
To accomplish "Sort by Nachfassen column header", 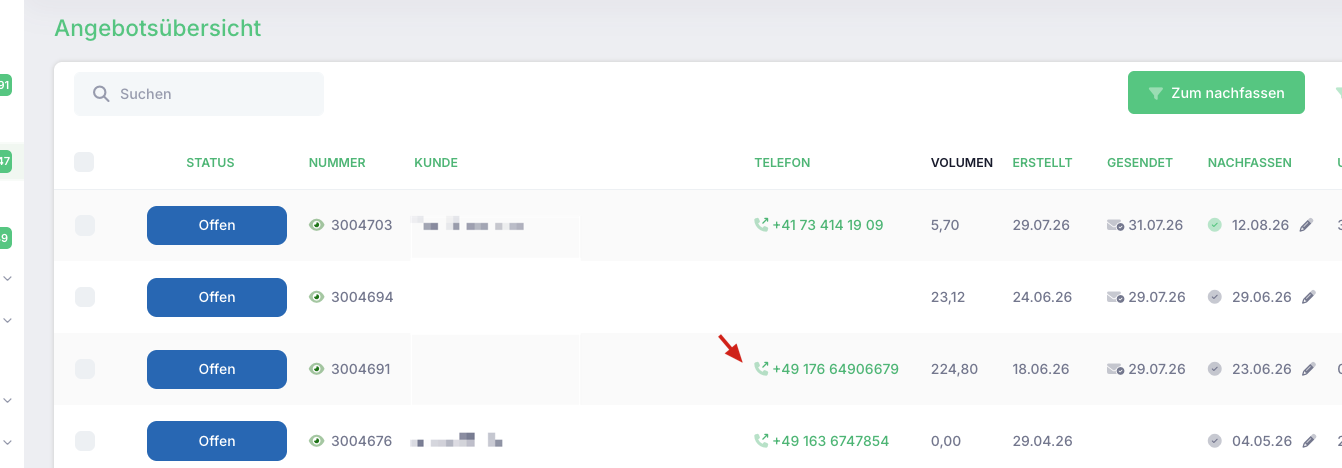I will (1250, 163).
